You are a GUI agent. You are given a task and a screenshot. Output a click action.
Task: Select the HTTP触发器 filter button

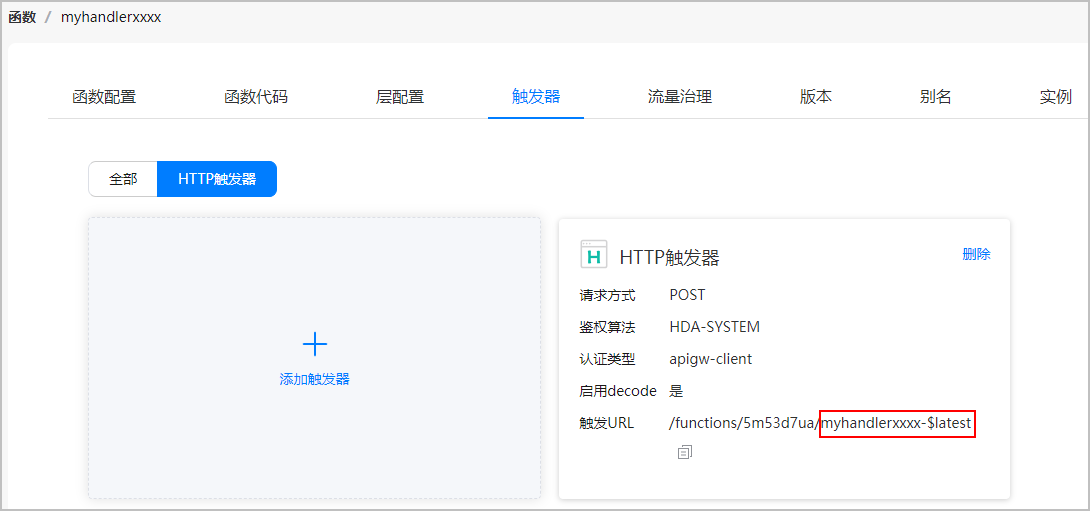tap(217, 179)
